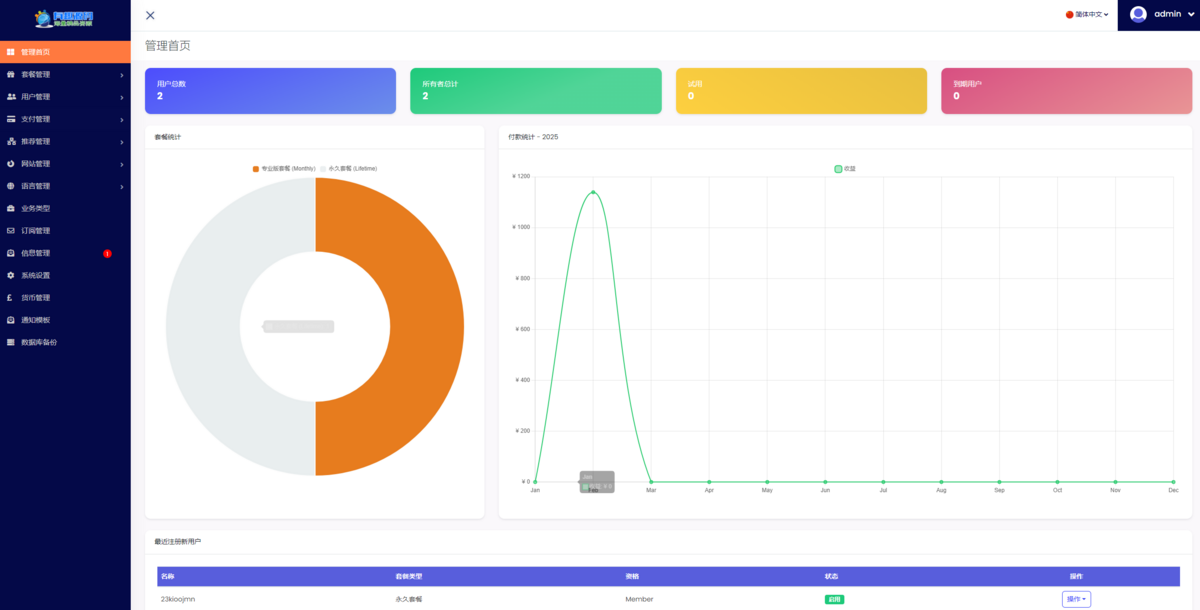Expand the 推荐管理 submenu chevron
The height and width of the screenshot is (610, 1200).
tap(122, 141)
